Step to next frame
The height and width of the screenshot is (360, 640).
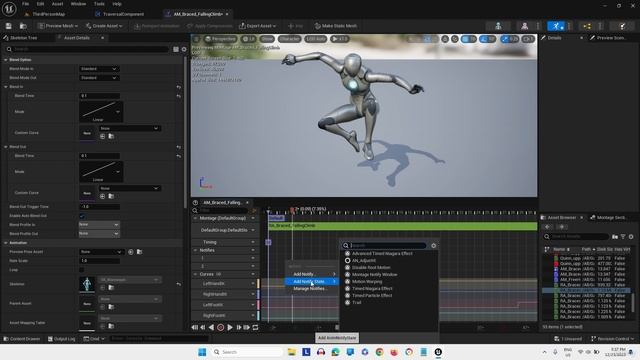click(x=238, y=327)
